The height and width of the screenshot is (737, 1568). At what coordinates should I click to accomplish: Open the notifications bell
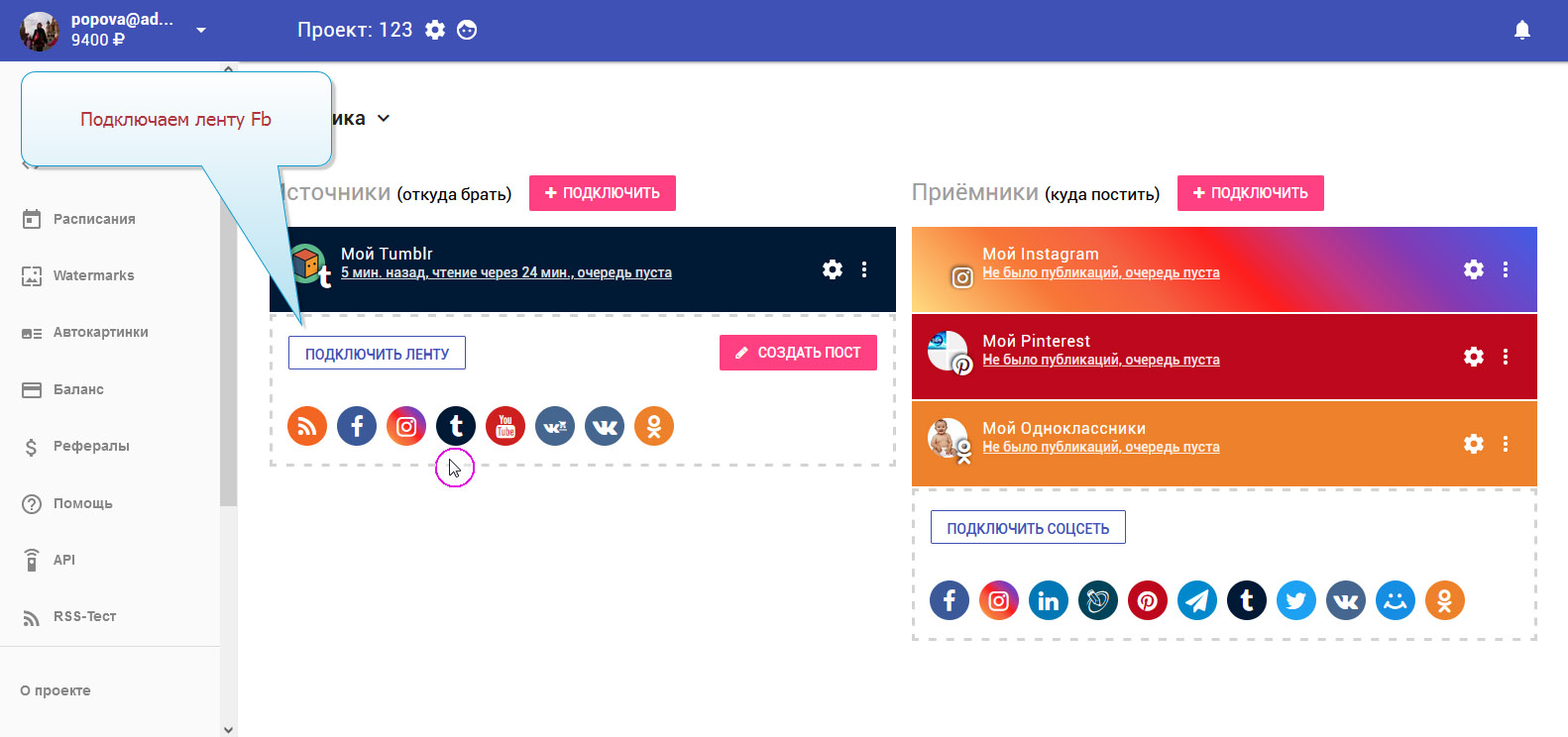pos(1522,30)
